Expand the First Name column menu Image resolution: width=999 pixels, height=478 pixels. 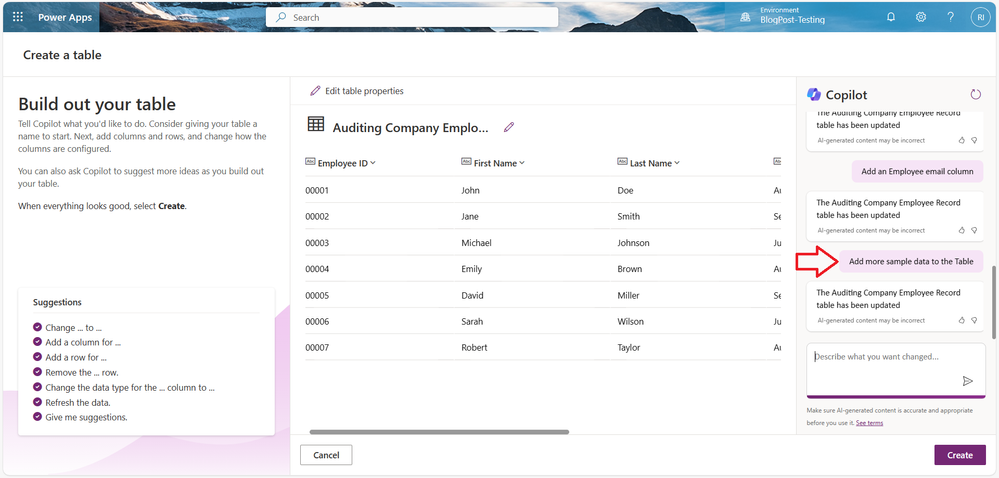522,163
